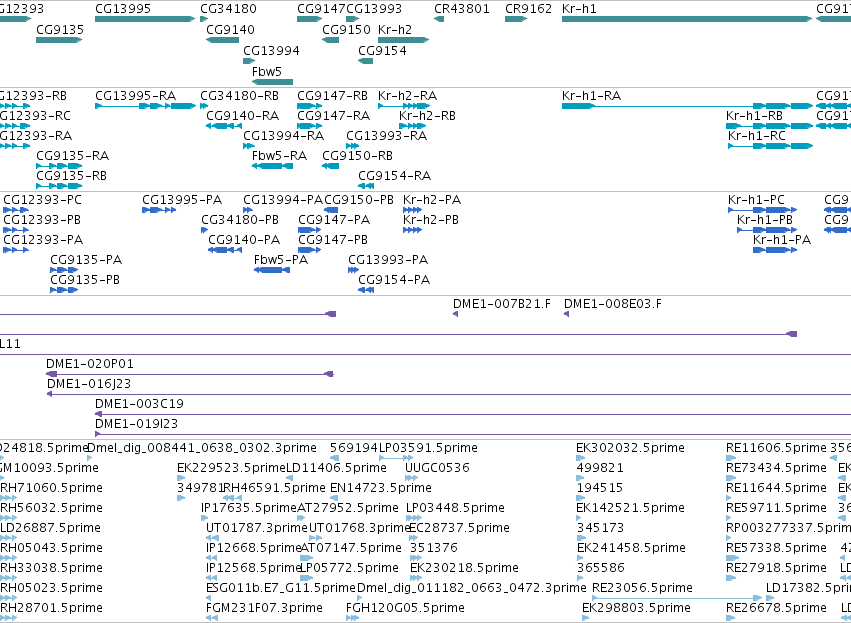Click the LP03591.5prime EST label
The height and width of the screenshot is (623, 851).
point(428,448)
